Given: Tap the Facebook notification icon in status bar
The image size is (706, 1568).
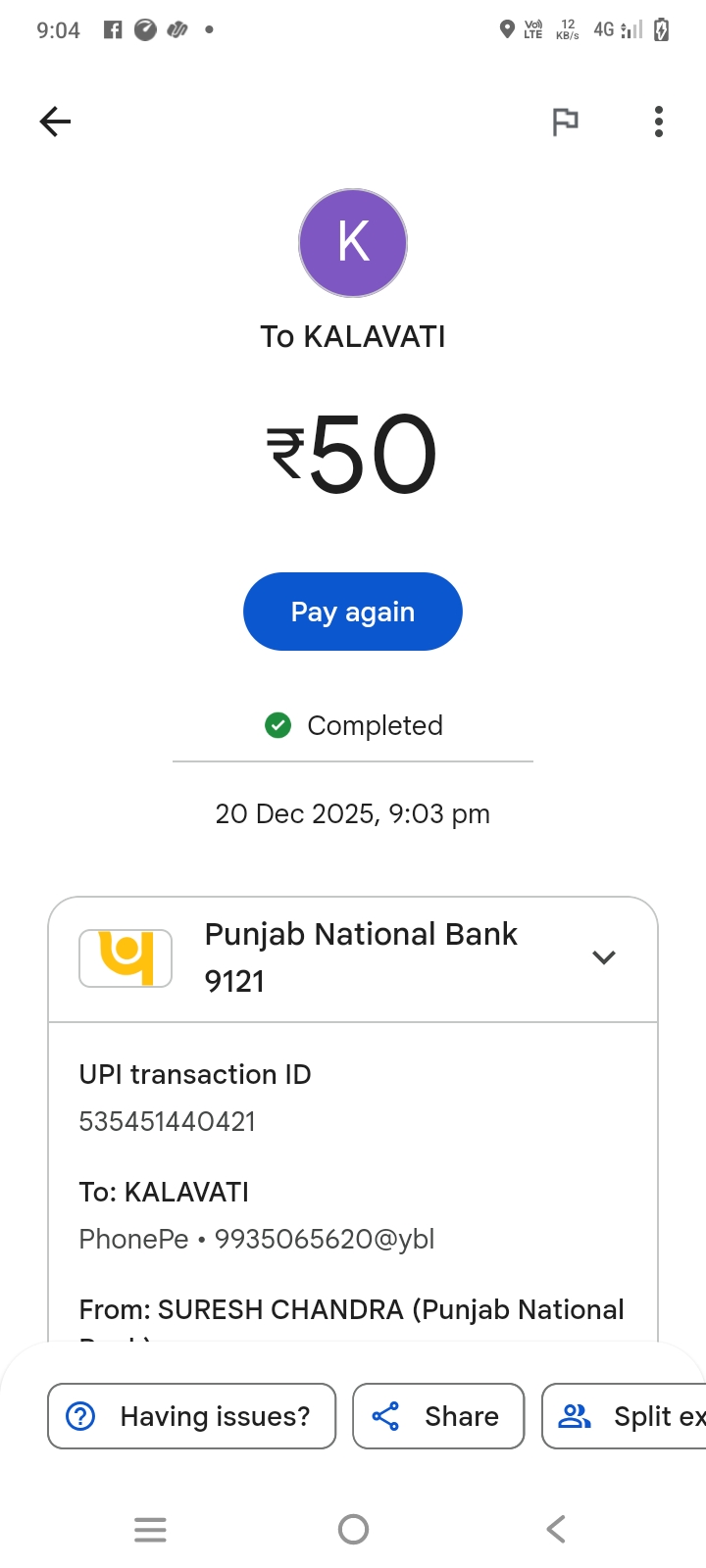Looking at the screenshot, I should 113,29.
